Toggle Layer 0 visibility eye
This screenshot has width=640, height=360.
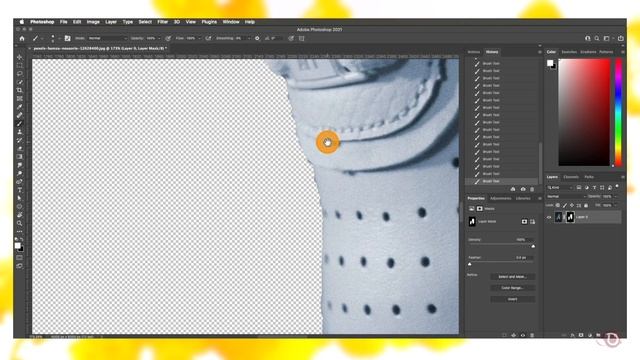[549, 218]
